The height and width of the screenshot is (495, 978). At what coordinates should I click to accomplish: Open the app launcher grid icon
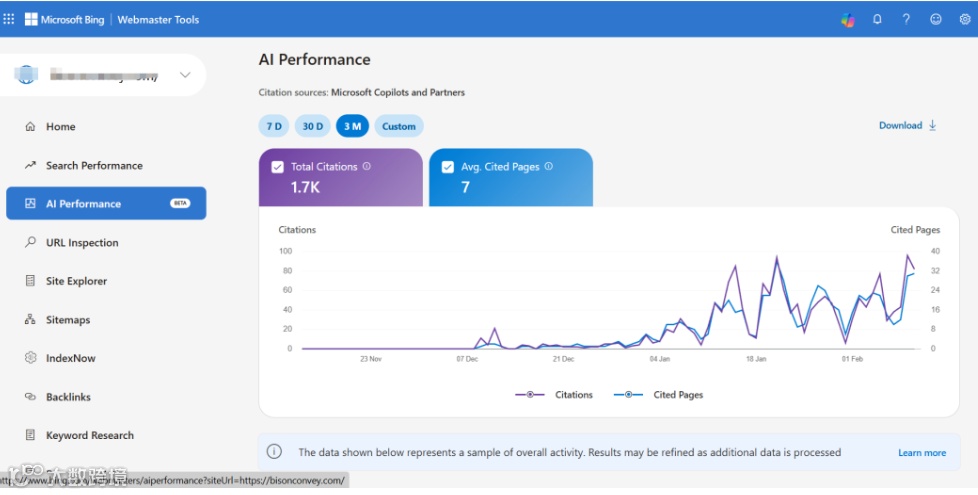[x=9, y=19]
